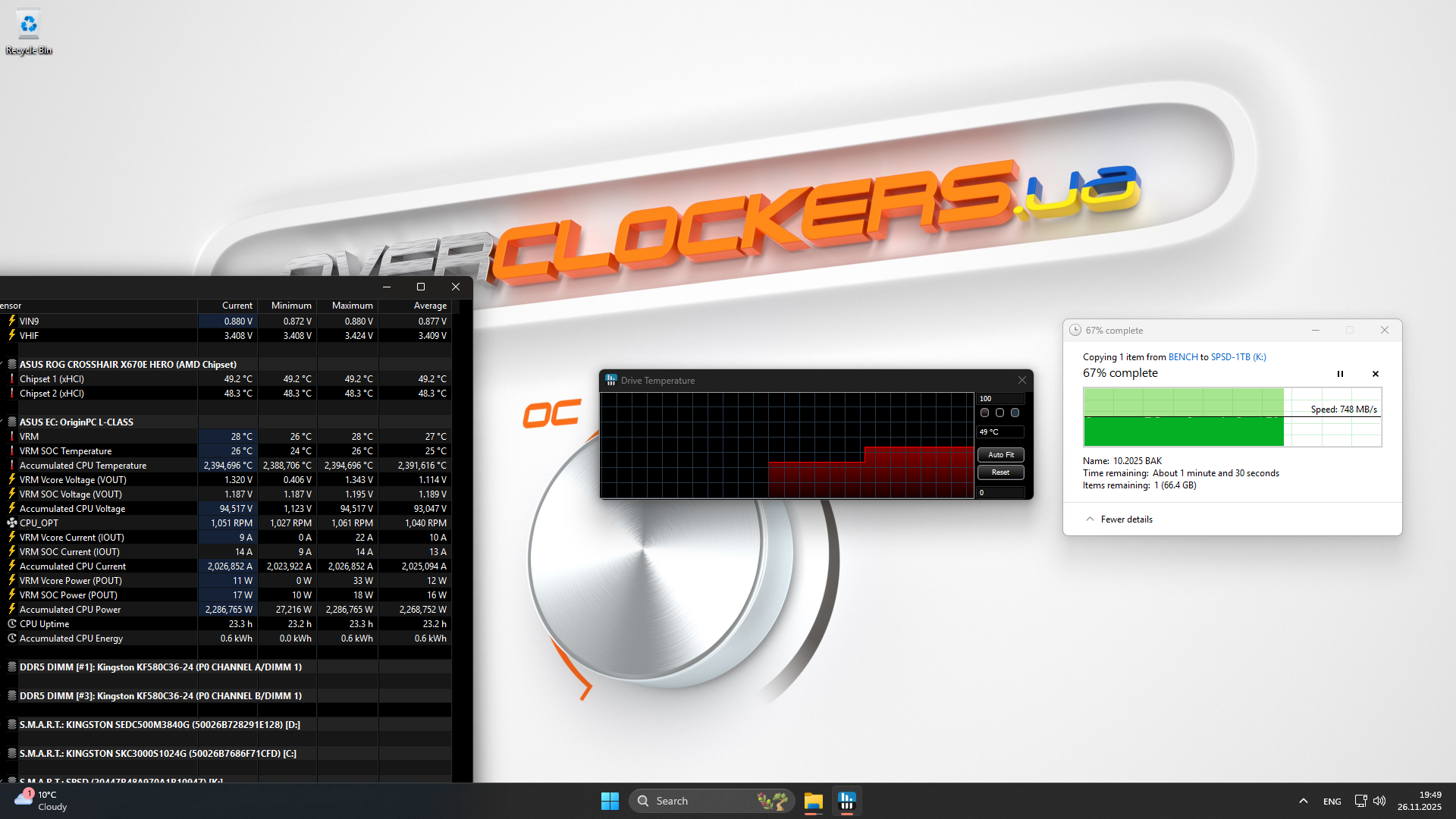Open the volume control in the system tray
The height and width of the screenshot is (819, 1456).
1379,801
